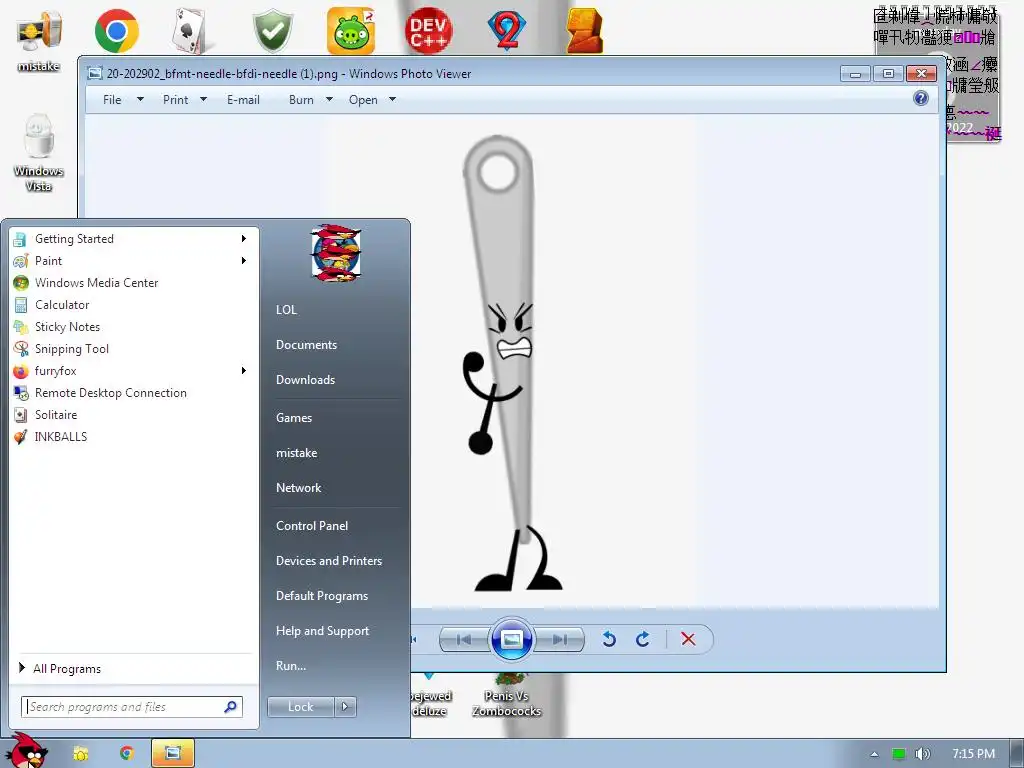Rotate the image clockwise
The height and width of the screenshot is (768, 1024).
(643, 639)
